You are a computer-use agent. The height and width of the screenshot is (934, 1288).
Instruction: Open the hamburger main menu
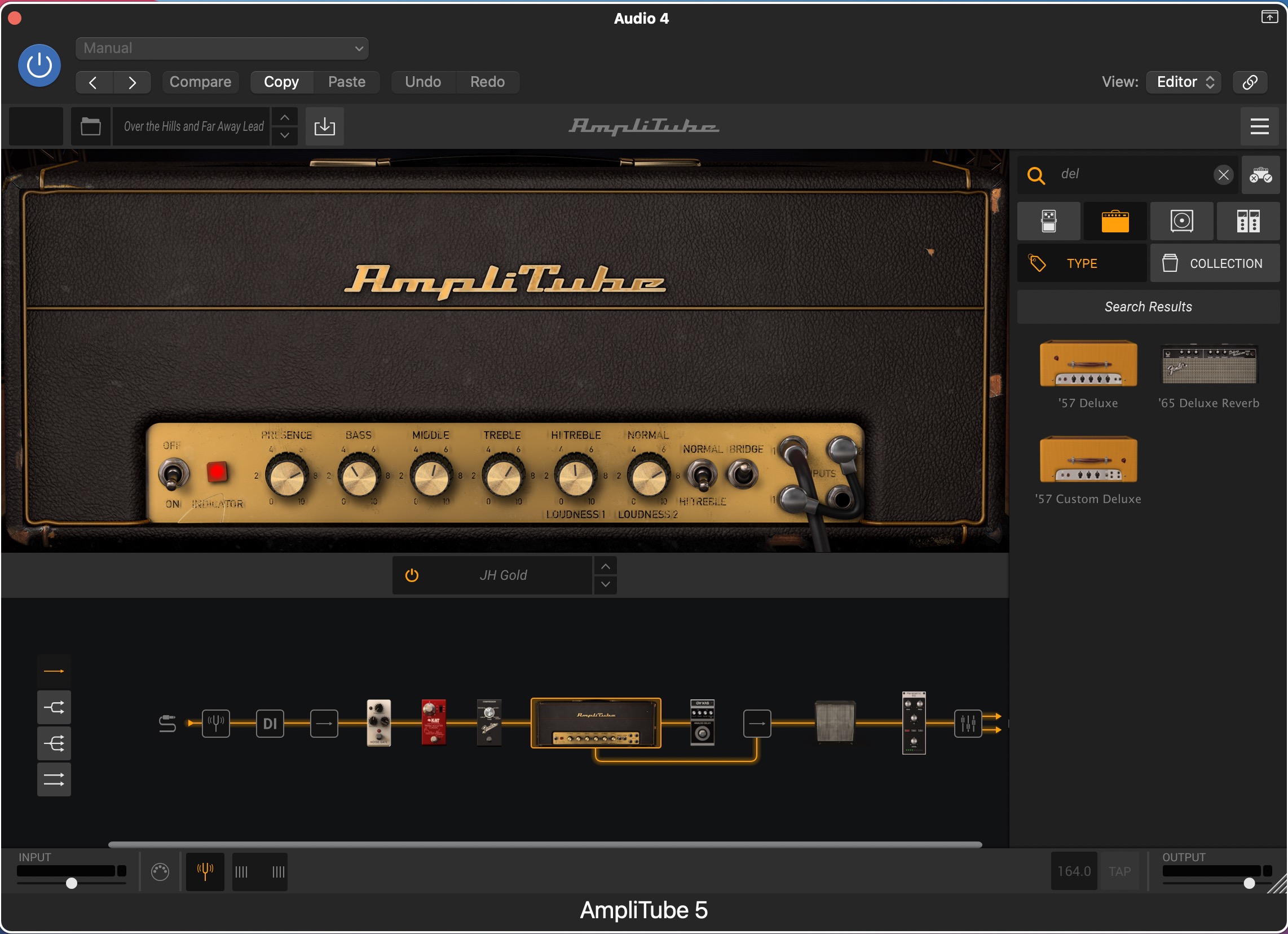point(1260,126)
